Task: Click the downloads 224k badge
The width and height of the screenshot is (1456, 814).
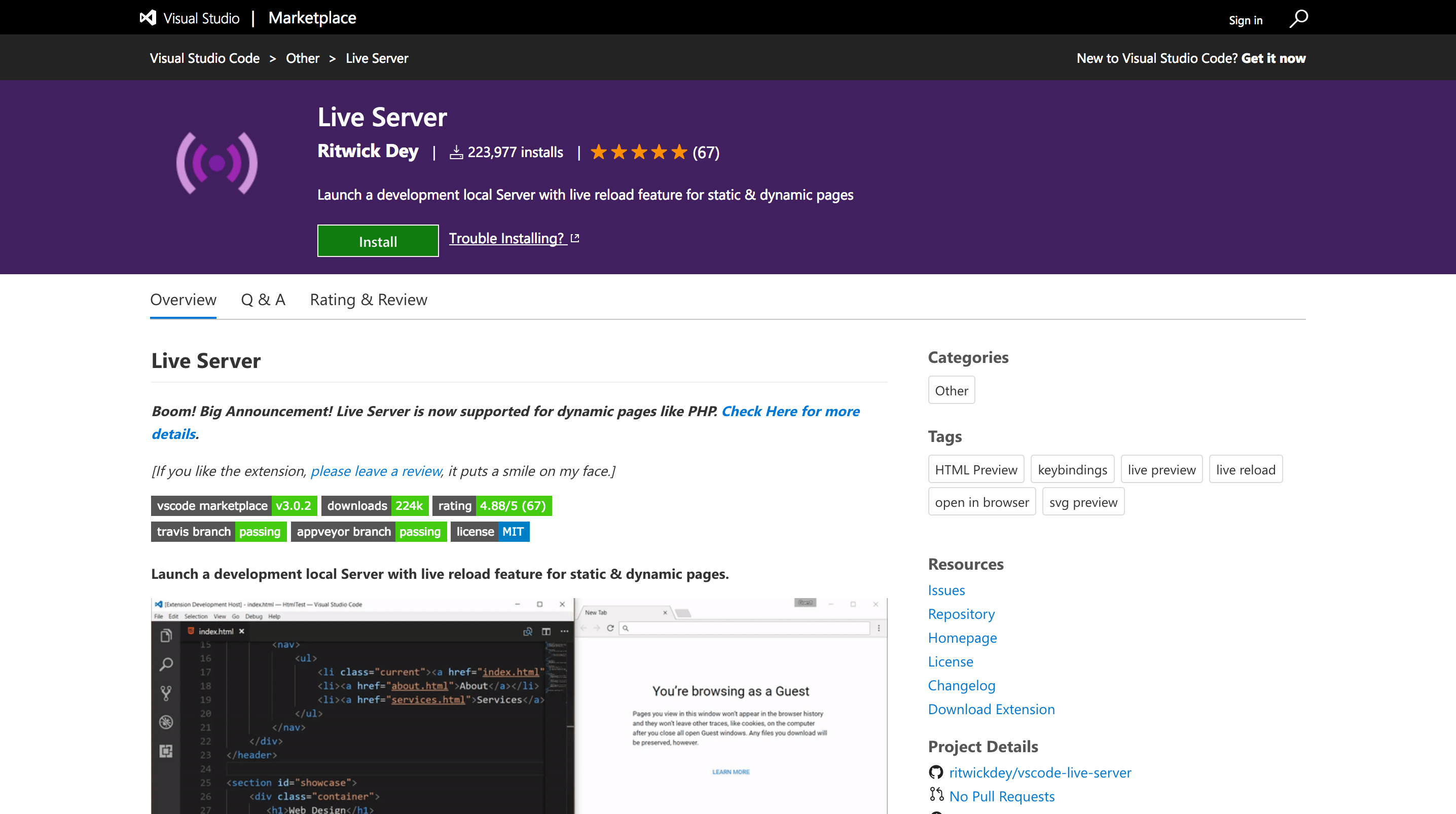Action: 375,505
